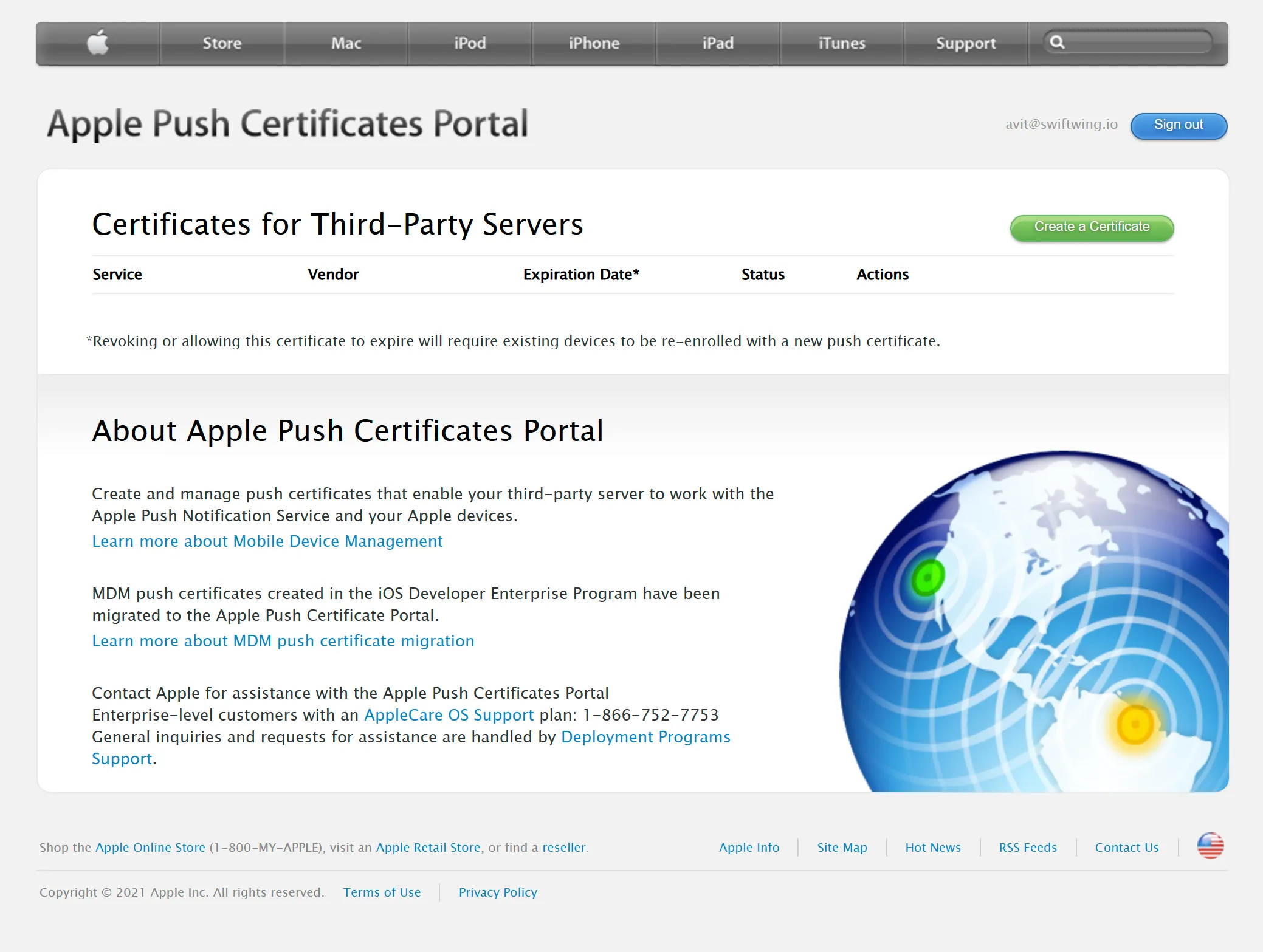Visit the Apple Online Store link
1263x952 pixels.
pyautogui.click(x=150, y=848)
